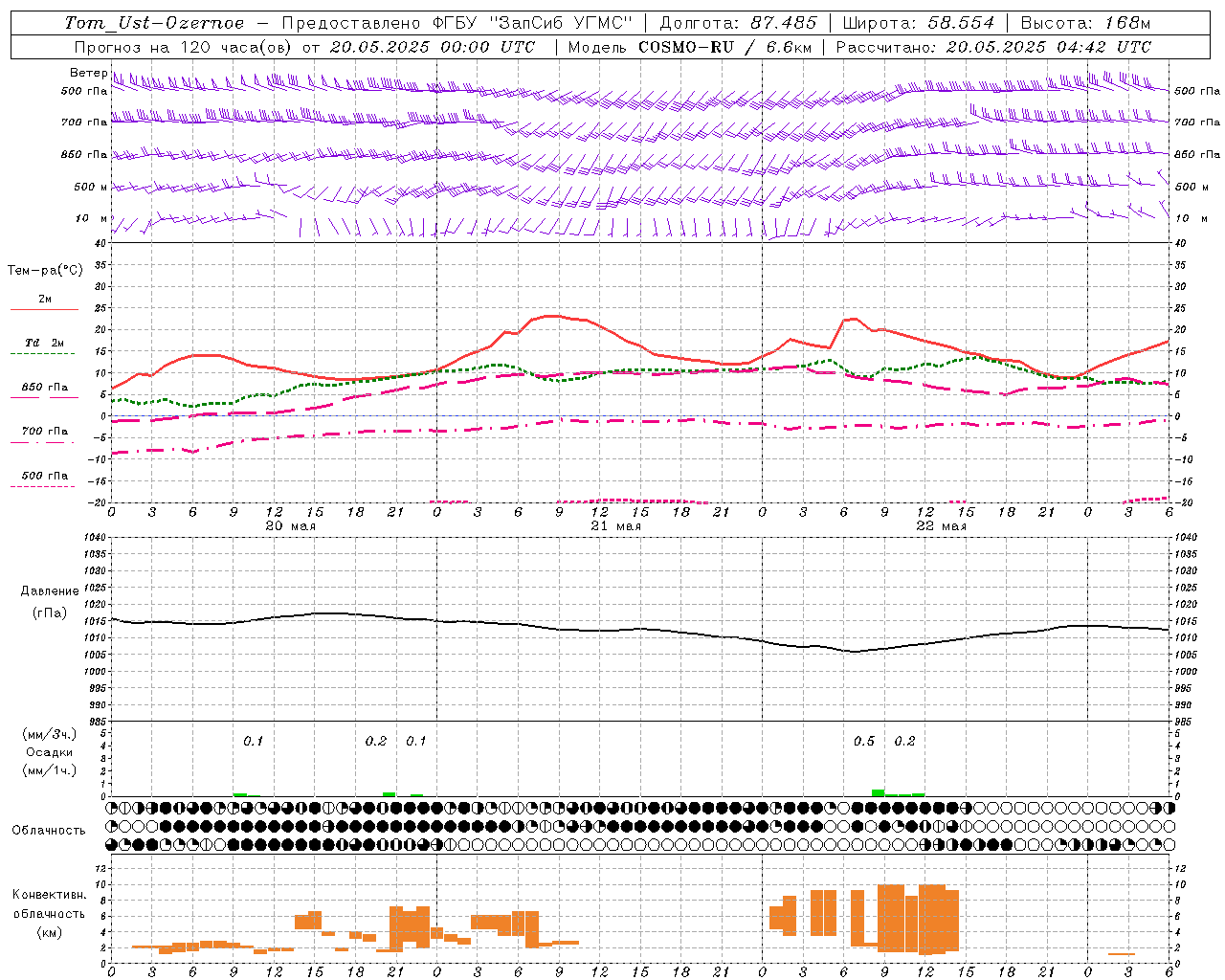1225x980 pixels.
Task: Click the 'Облачность' cloud cover label
Action: [49, 831]
